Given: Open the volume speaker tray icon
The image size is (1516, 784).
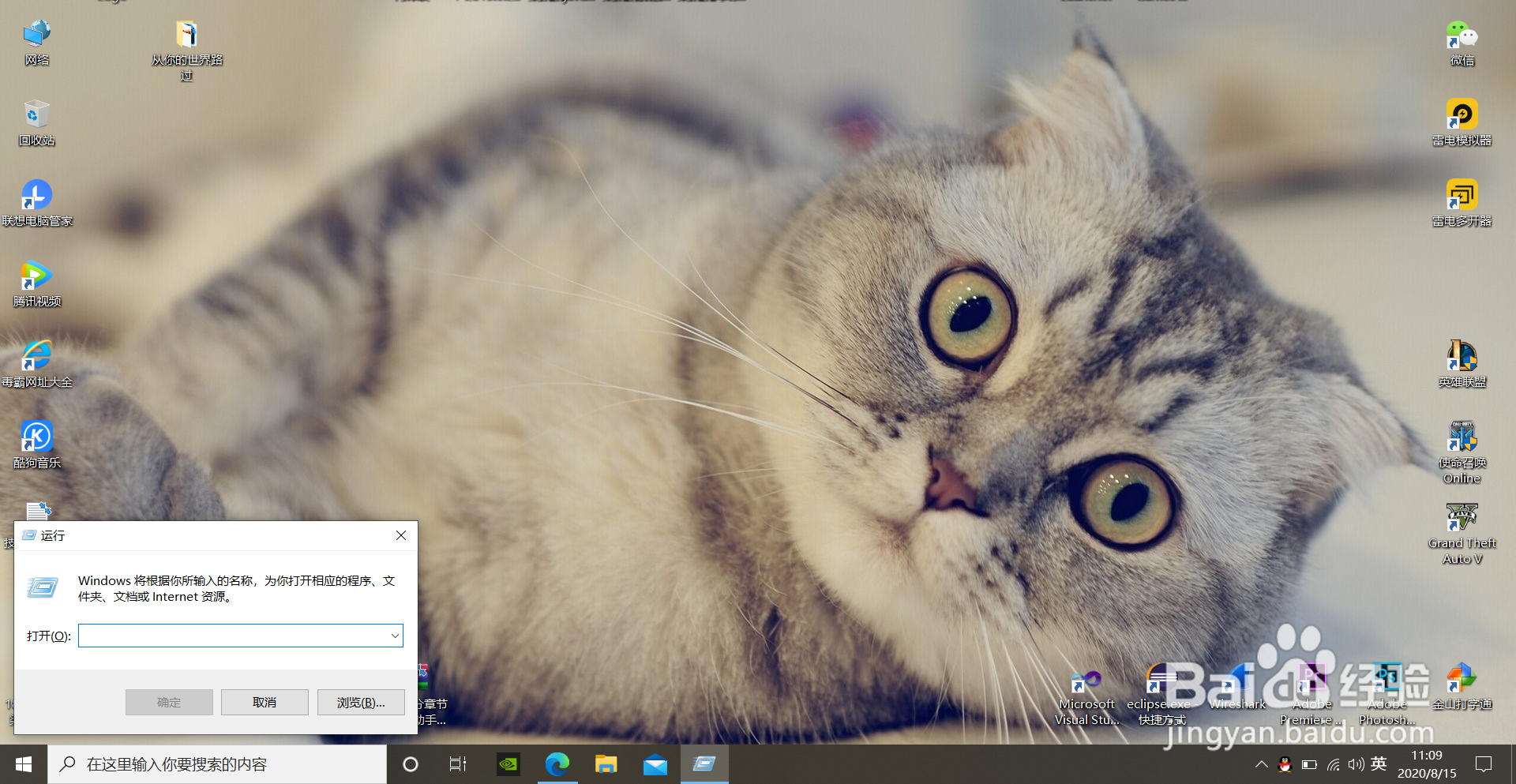Looking at the screenshot, I should pos(1356,764).
